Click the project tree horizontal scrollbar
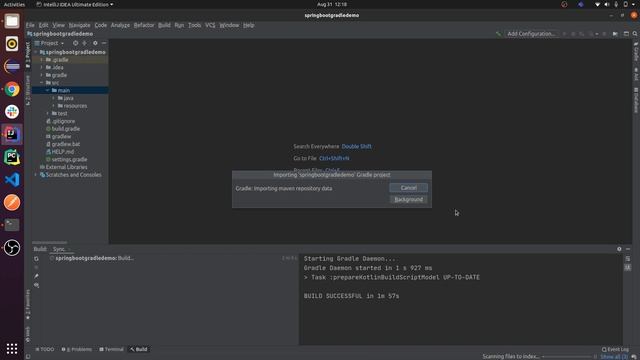 click(x=49, y=242)
